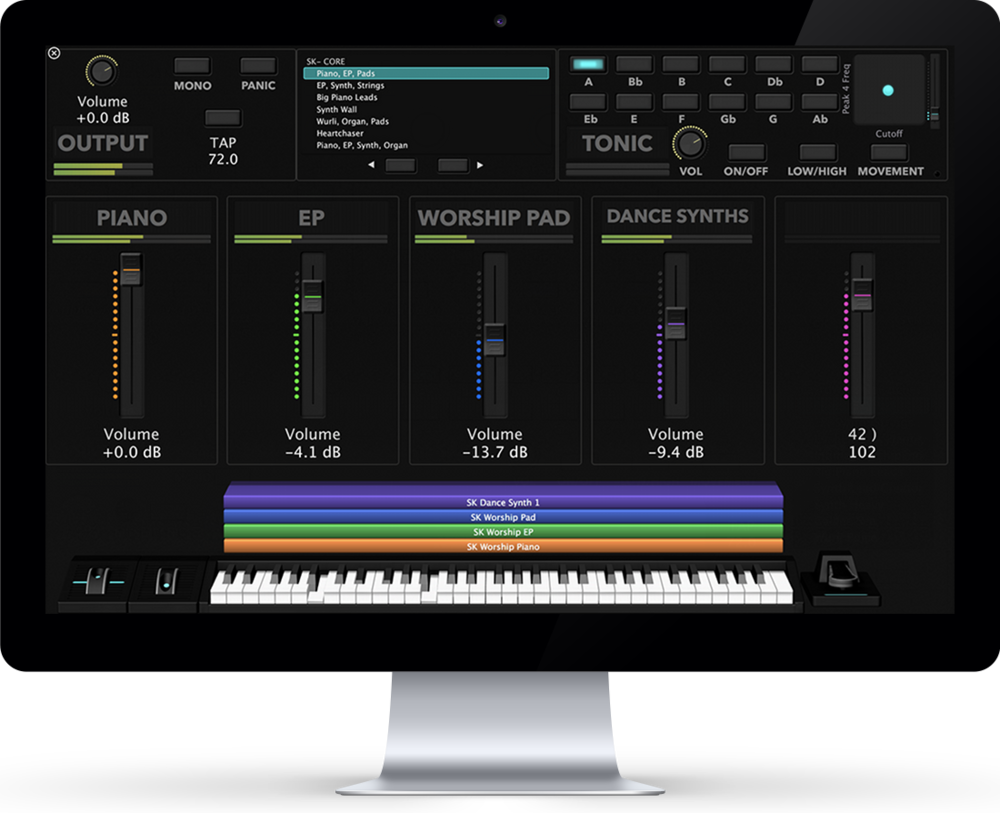Click the pitch bend wheel

(x=98, y=580)
